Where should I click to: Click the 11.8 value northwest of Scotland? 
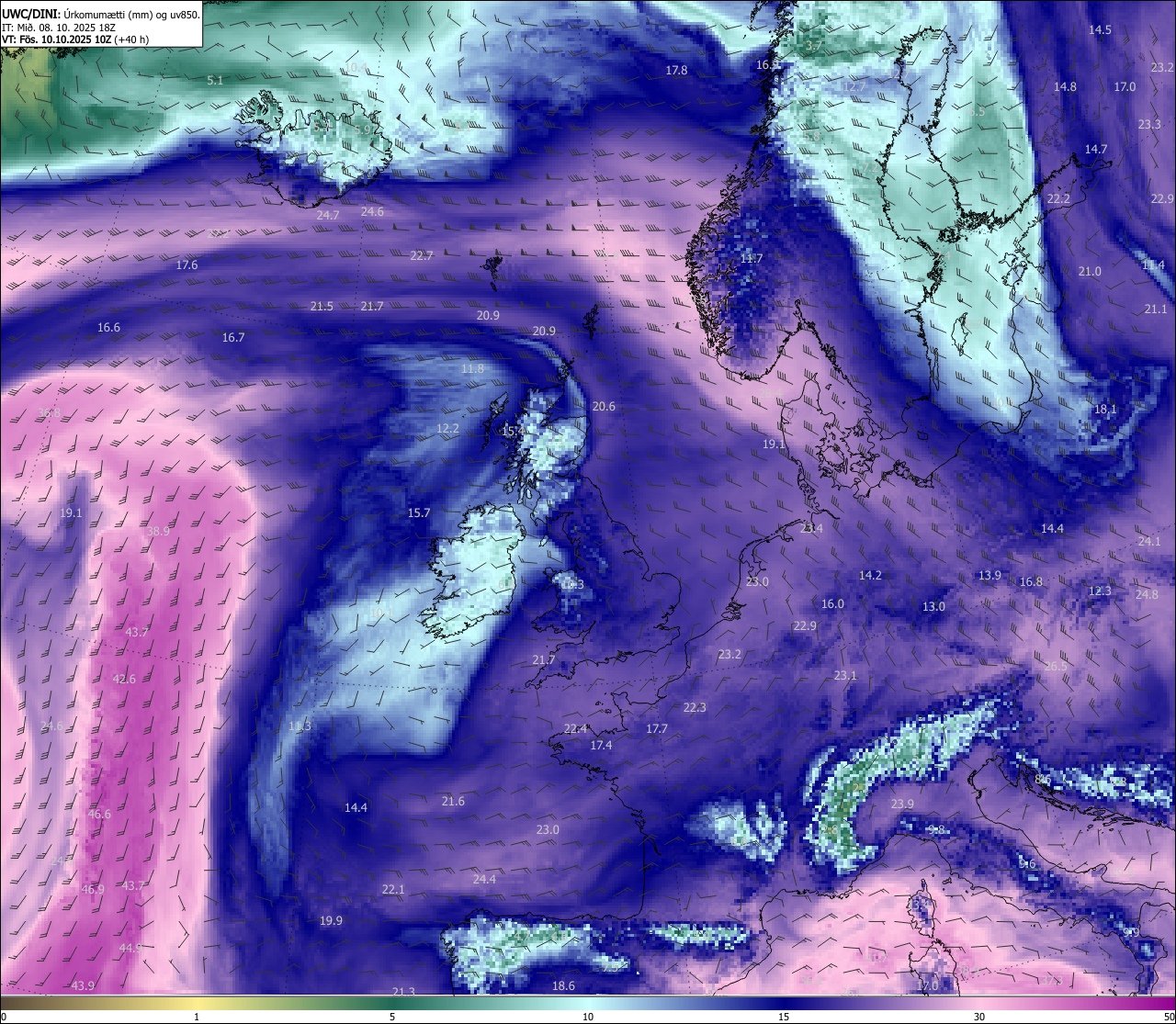[472, 369]
